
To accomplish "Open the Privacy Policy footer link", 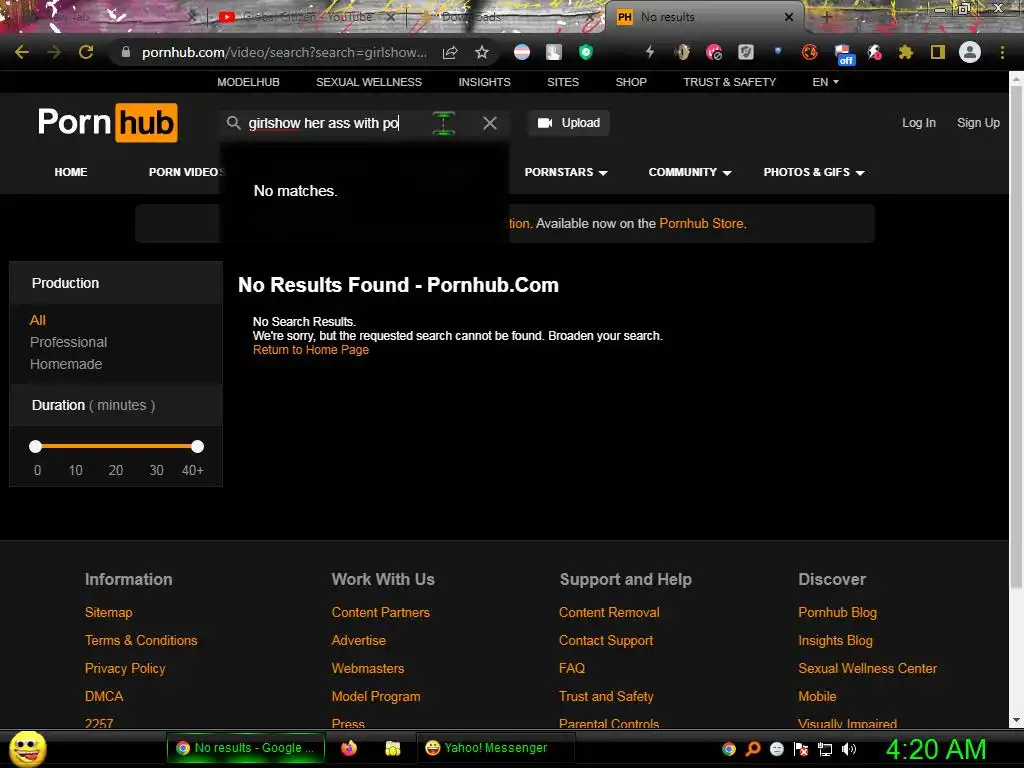I will click(125, 669).
